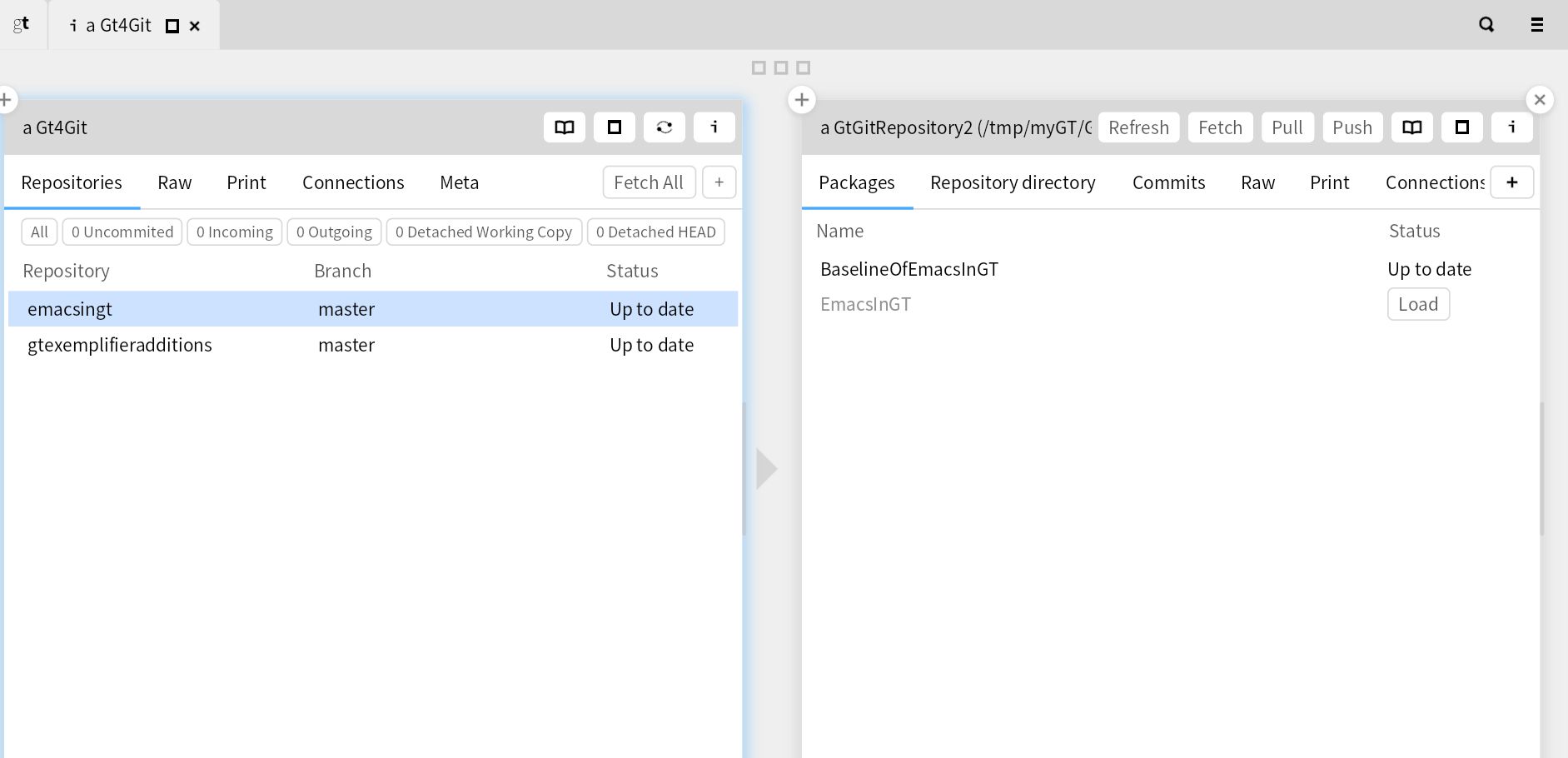The image size is (1568, 758).
Task: Click the middle small square pager indicator
Action: coord(781,67)
